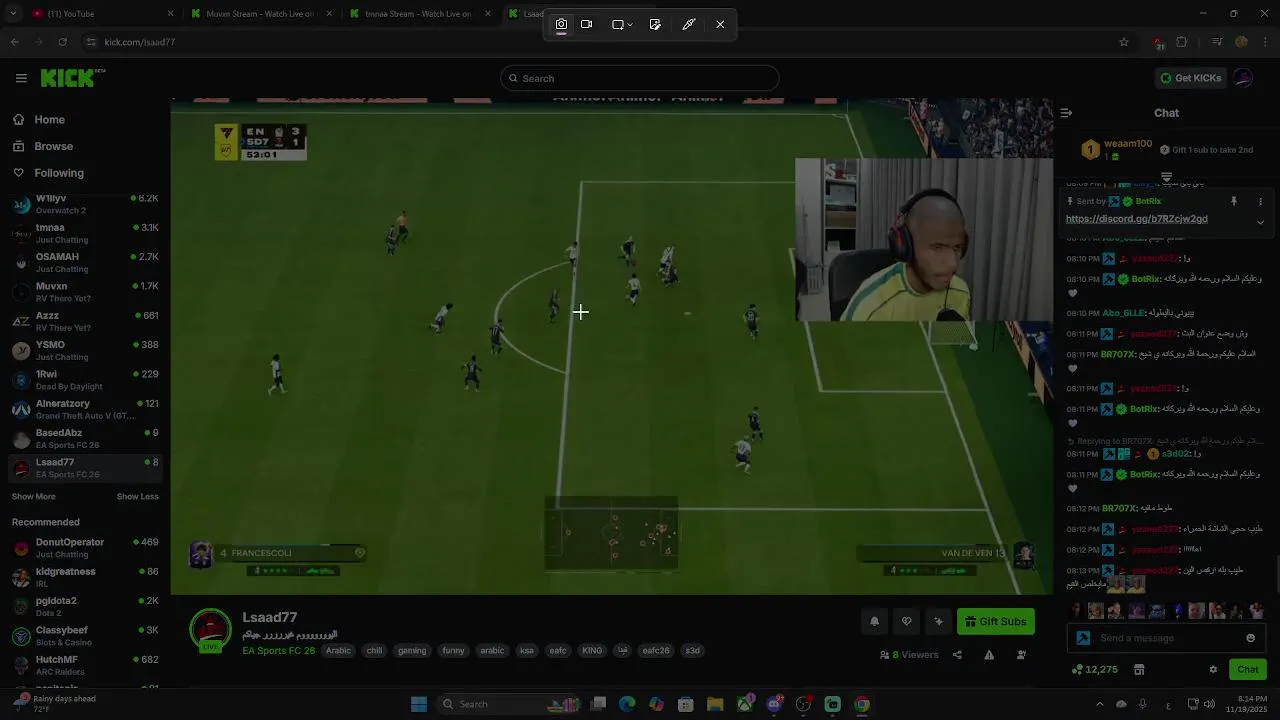This screenshot has height=720, width=1280.
Task: Open HutchMF recommended channel
Action: pyautogui.click(x=85, y=665)
